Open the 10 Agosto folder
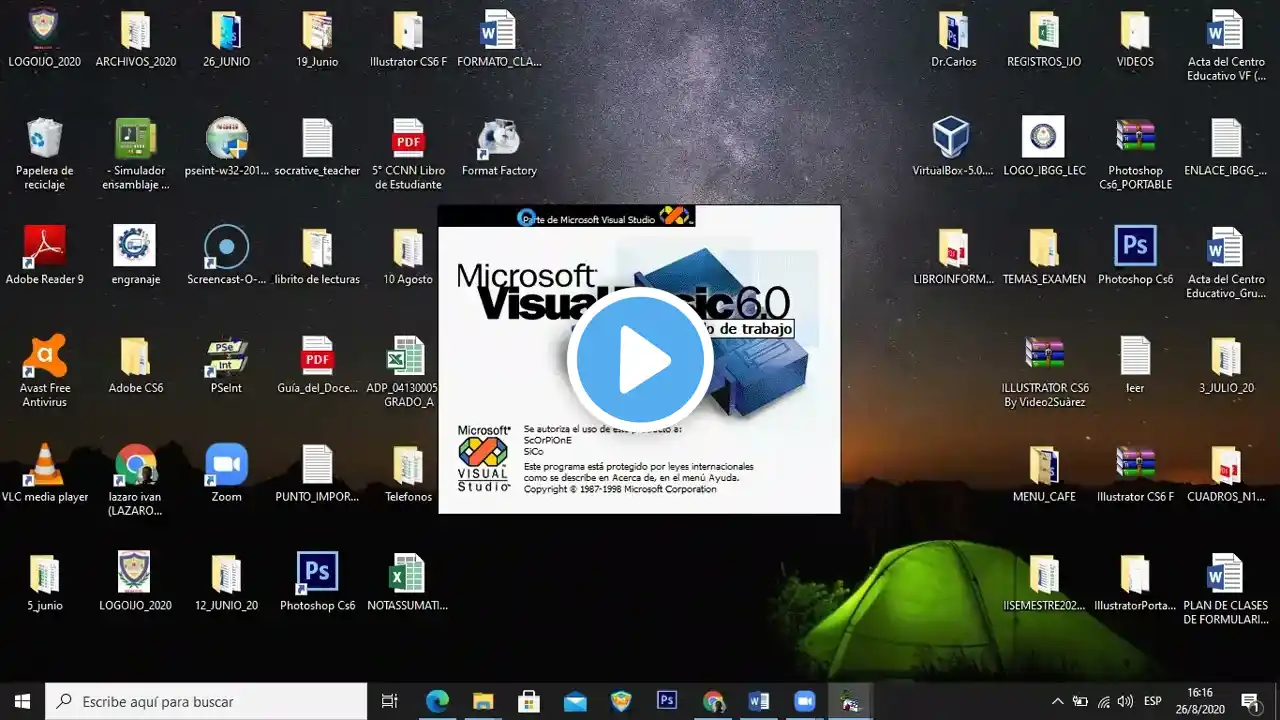The image size is (1280, 720). coord(408,247)
